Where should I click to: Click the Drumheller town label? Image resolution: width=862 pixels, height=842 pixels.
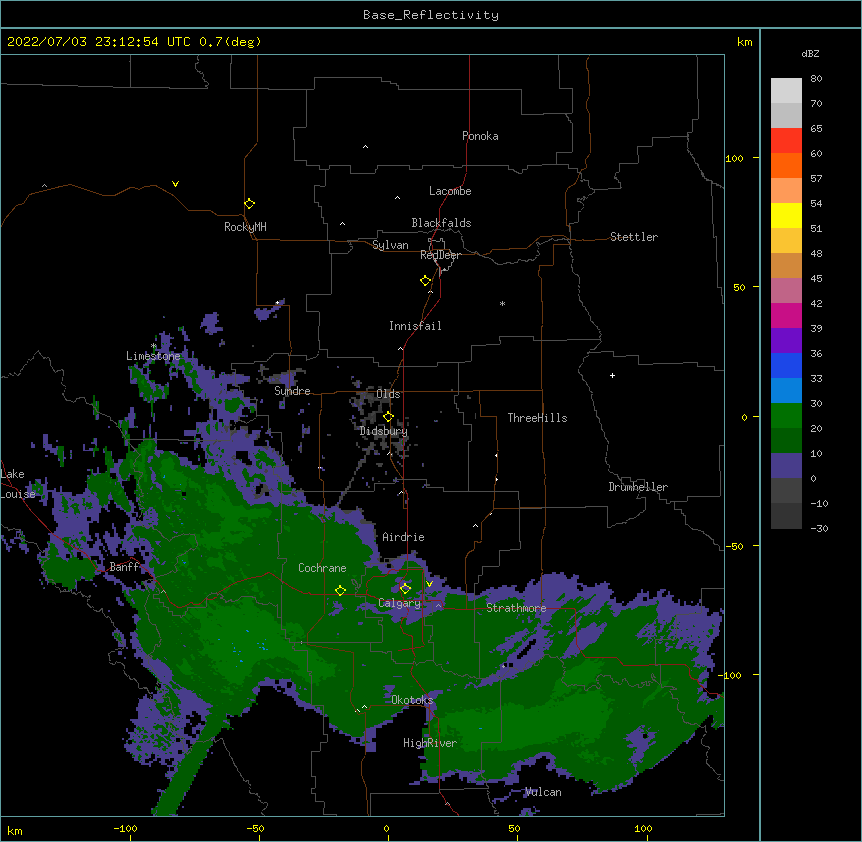638,487
